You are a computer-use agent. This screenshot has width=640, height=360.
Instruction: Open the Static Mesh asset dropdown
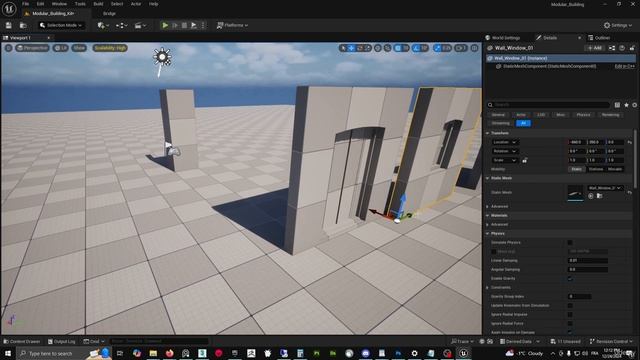(x=605, y=188)
